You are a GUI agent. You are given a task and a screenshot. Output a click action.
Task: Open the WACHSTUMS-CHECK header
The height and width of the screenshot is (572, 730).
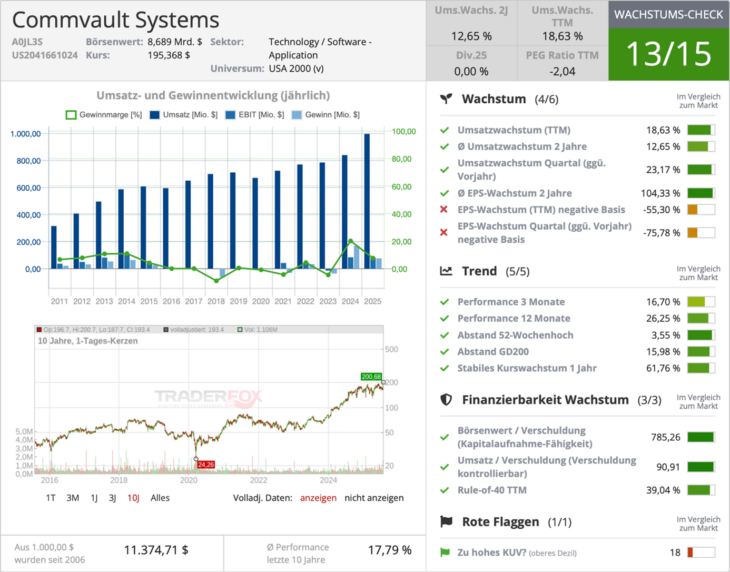point(669,14)
